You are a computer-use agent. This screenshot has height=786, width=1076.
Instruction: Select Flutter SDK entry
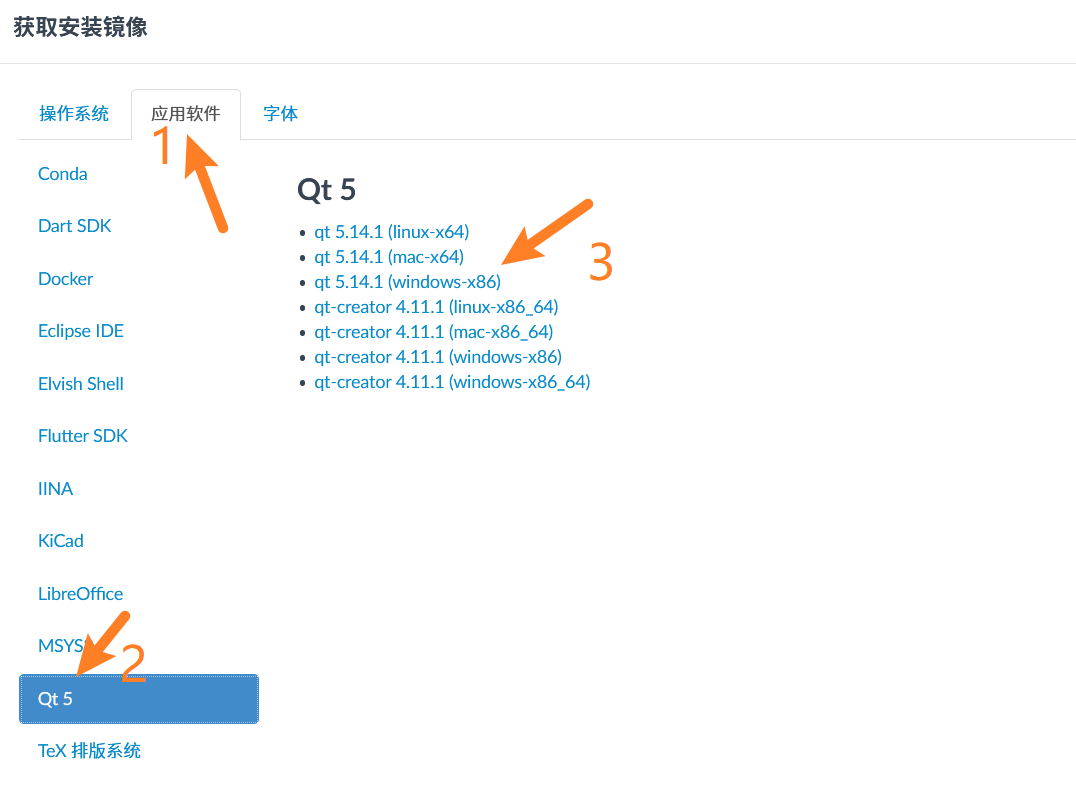83,436
